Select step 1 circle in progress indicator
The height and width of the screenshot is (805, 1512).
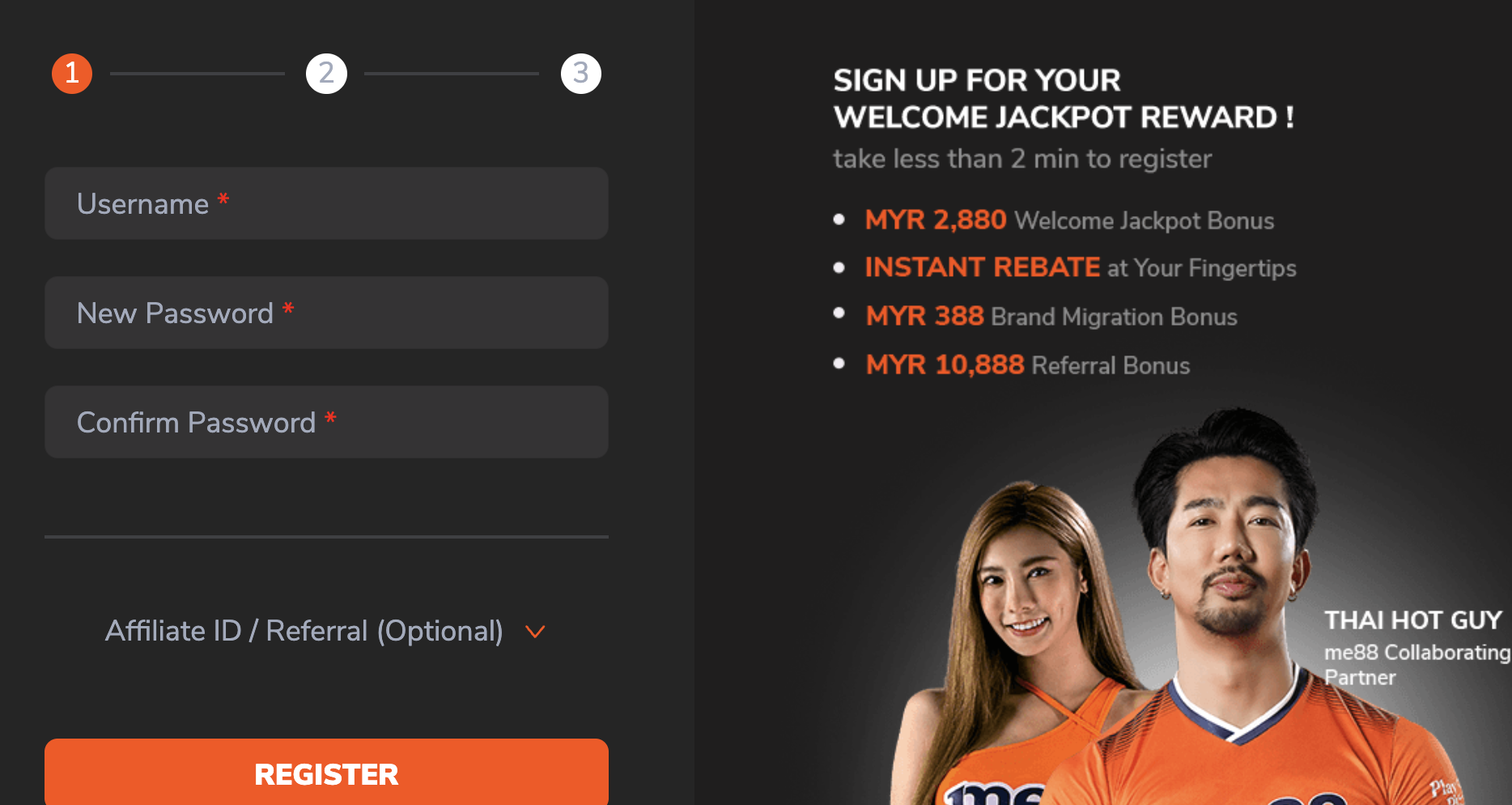point(72,74)
